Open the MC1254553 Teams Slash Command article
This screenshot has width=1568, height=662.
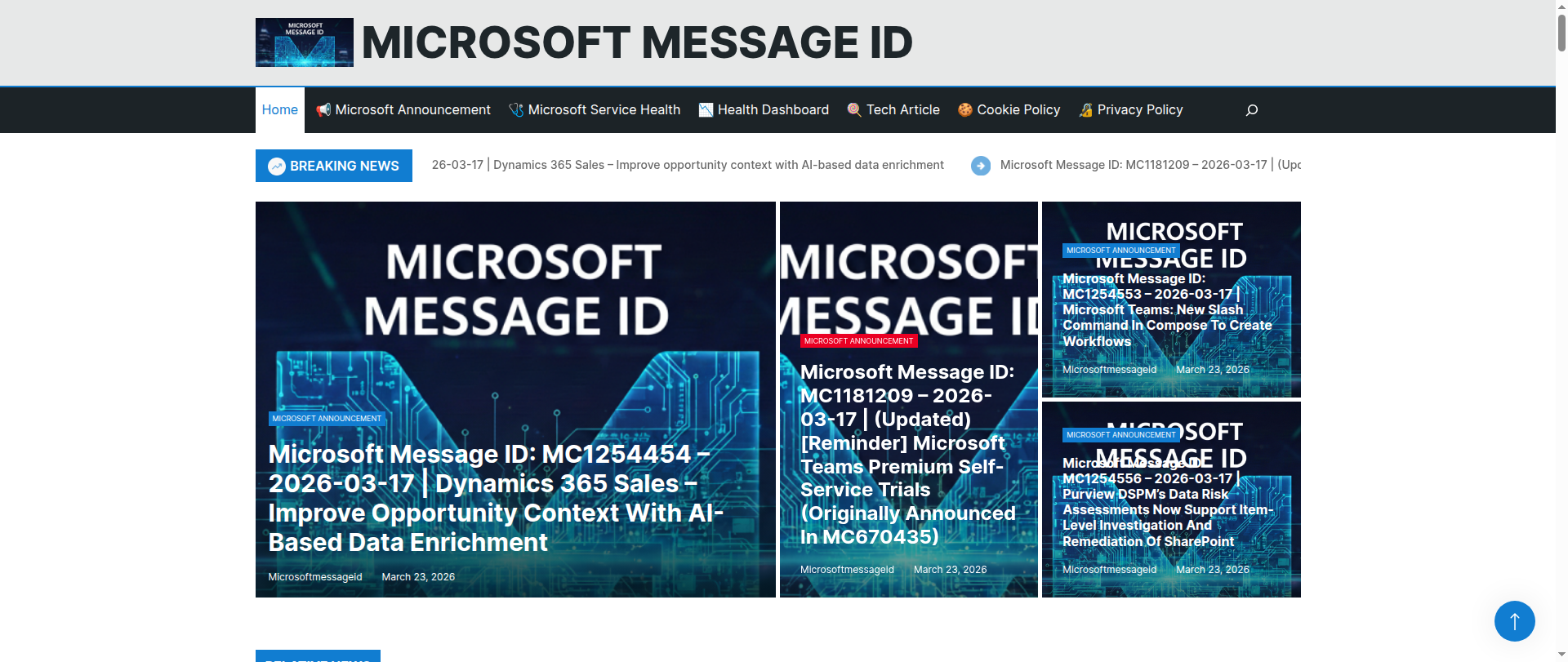coord(1167,310)
